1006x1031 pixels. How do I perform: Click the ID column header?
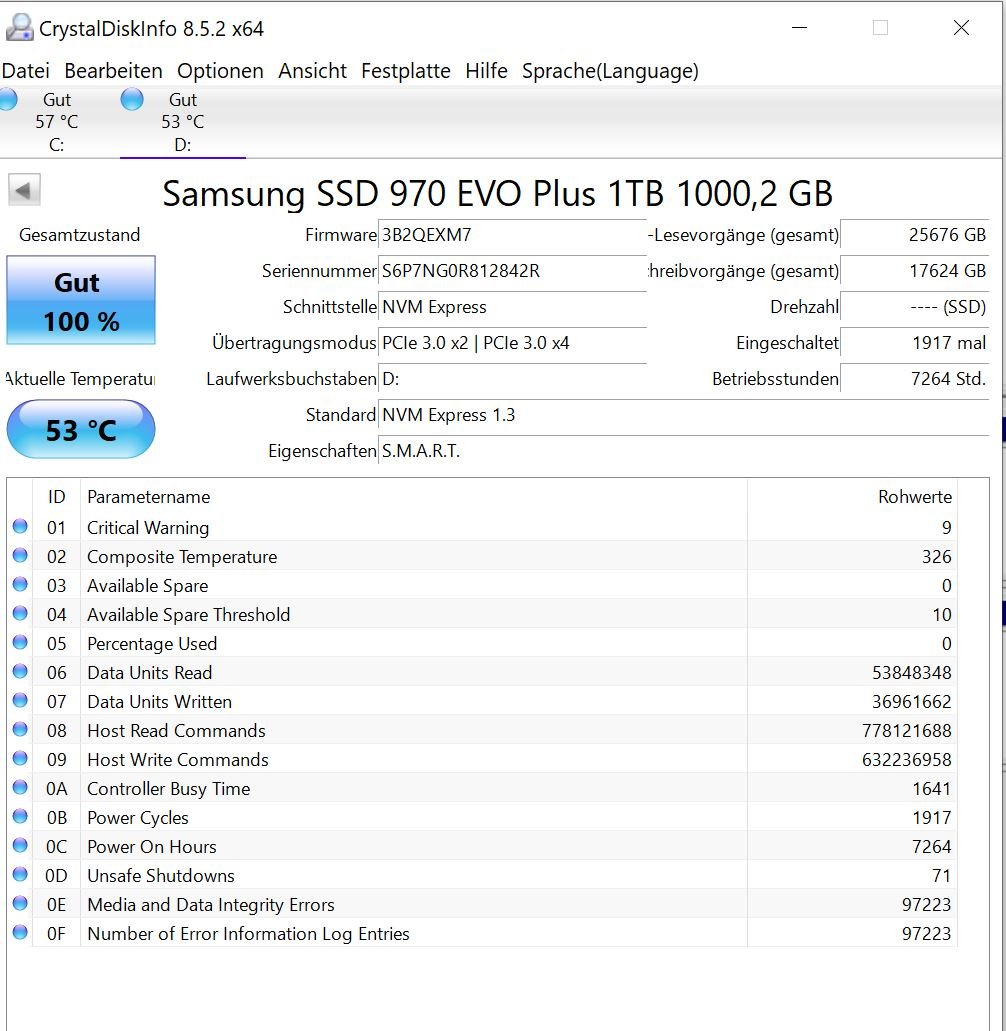tap(57, 496)
